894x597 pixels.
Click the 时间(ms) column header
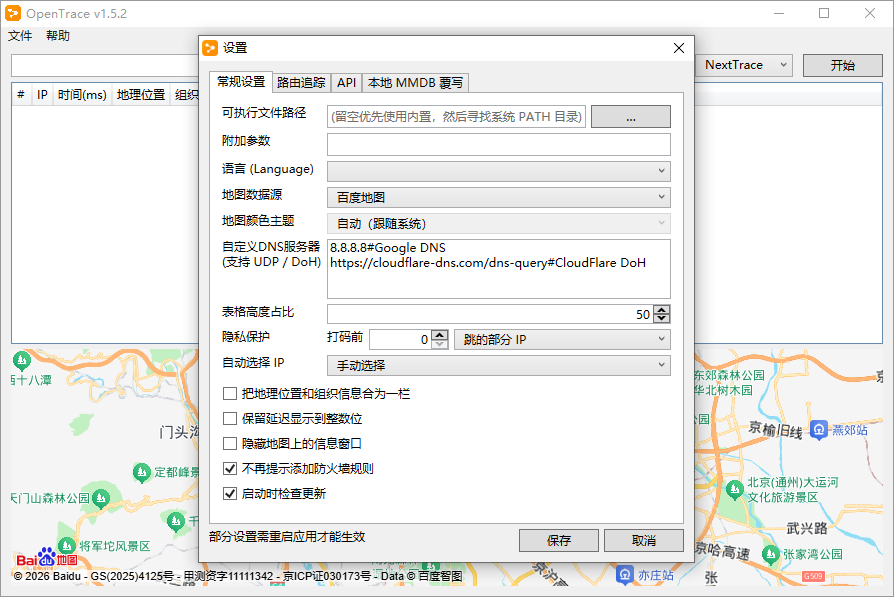[x=82, y=95]
